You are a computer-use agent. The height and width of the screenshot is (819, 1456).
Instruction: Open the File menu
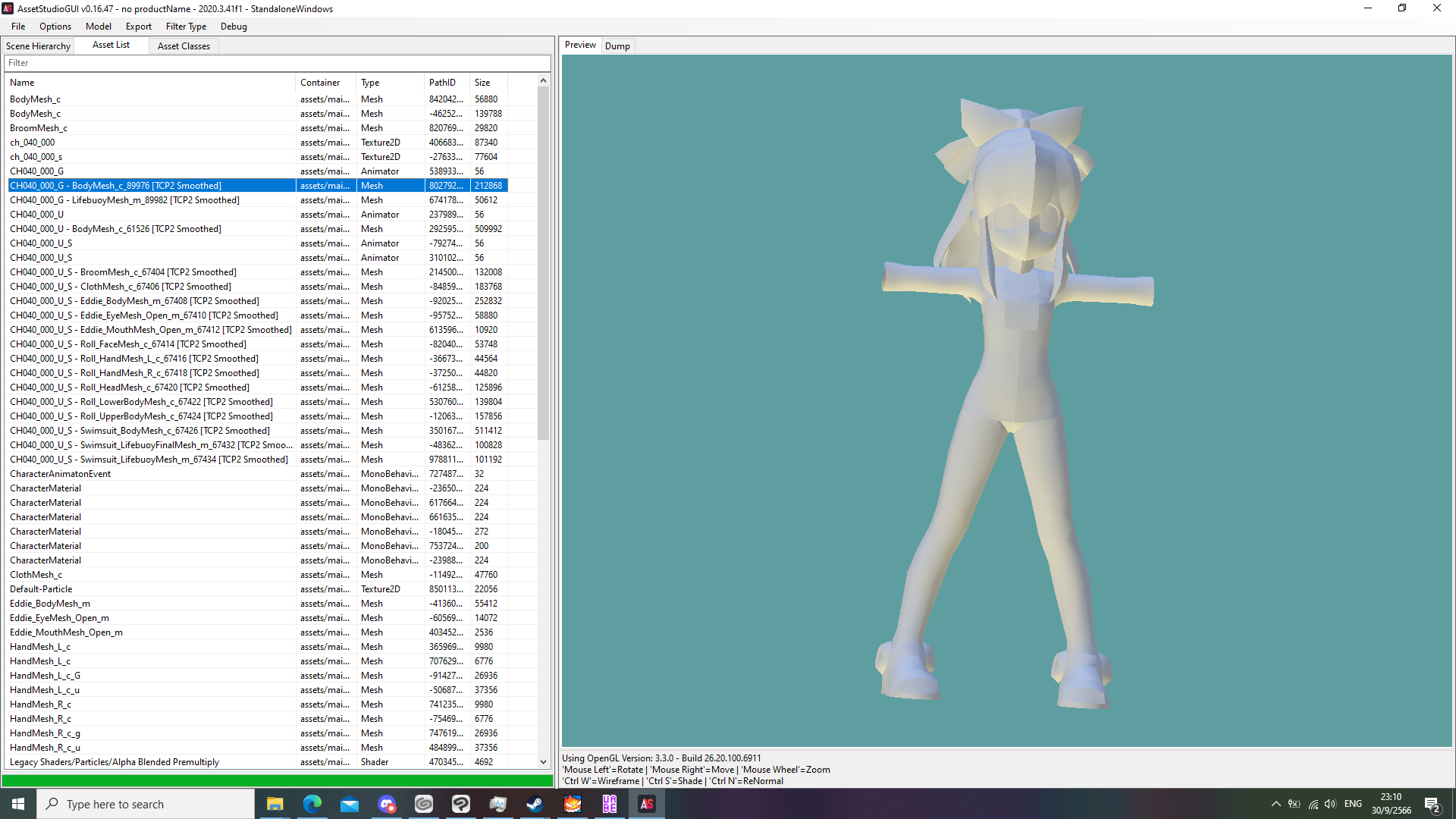pos(18,27)
